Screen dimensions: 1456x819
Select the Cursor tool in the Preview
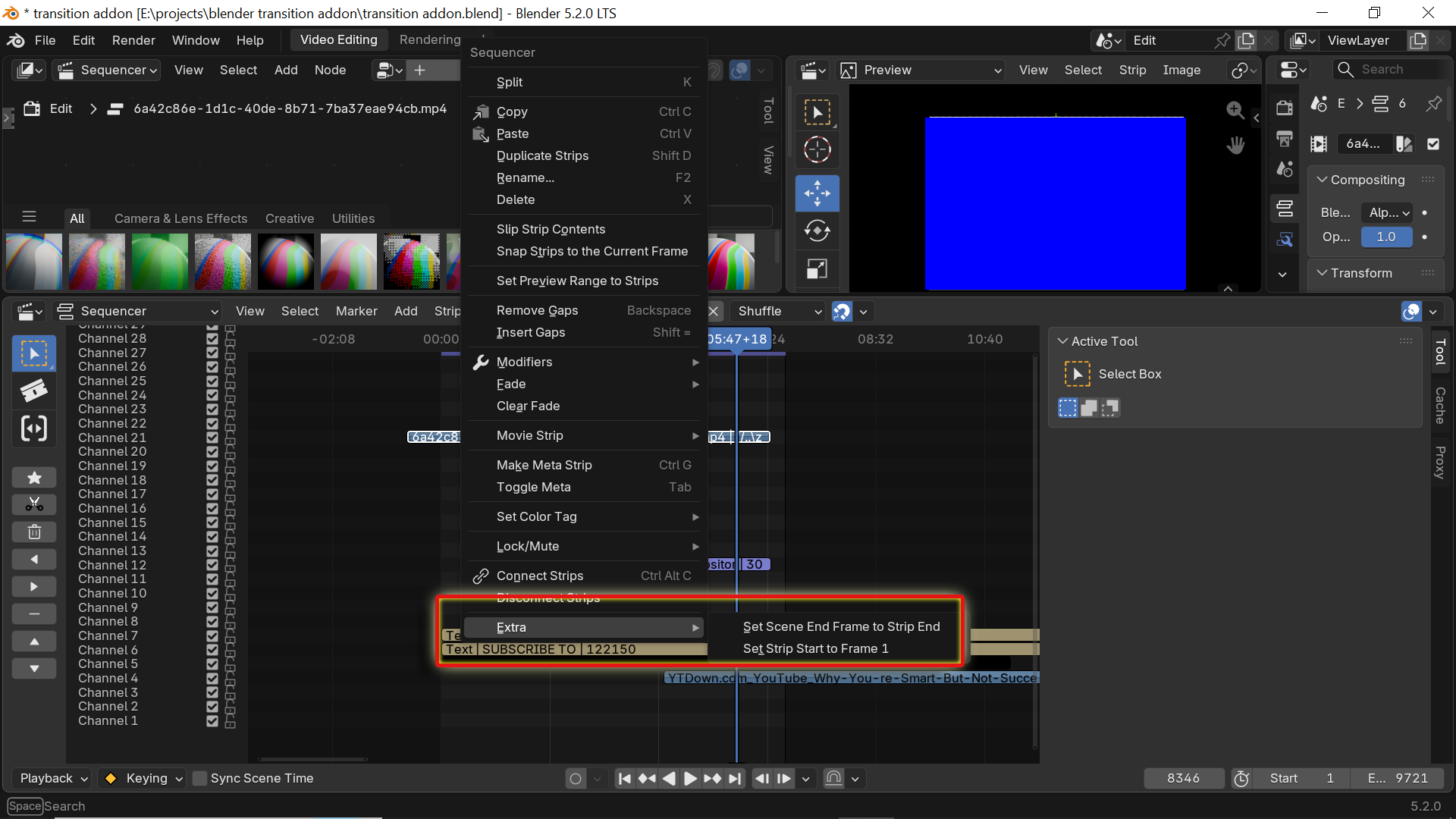pyautogui.click(x=817, y=149)
